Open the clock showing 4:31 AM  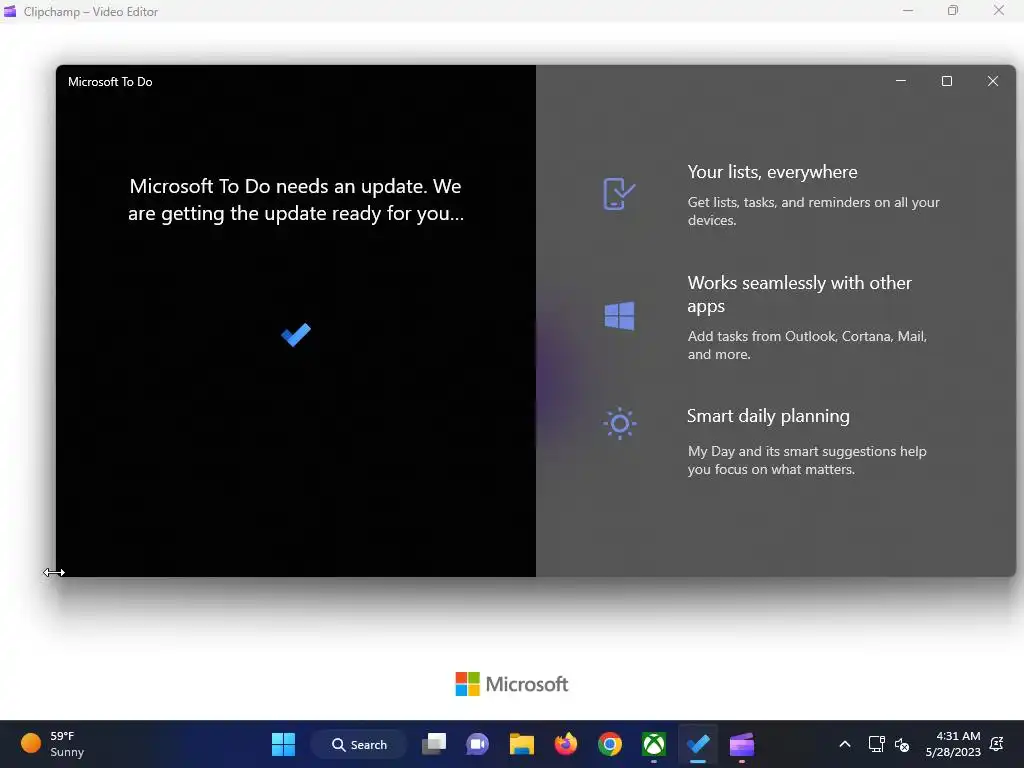[x=953, y=744]
